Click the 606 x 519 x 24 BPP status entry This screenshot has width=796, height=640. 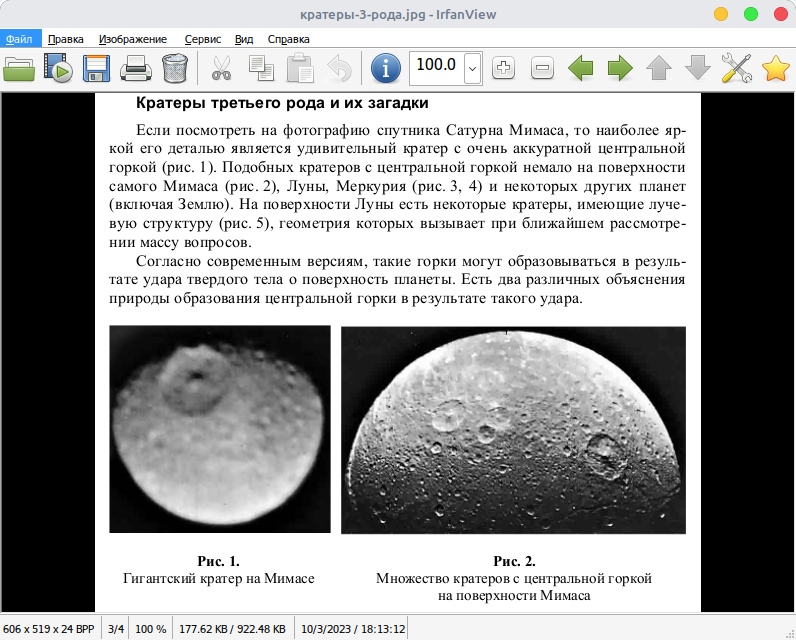pos(49,629)
